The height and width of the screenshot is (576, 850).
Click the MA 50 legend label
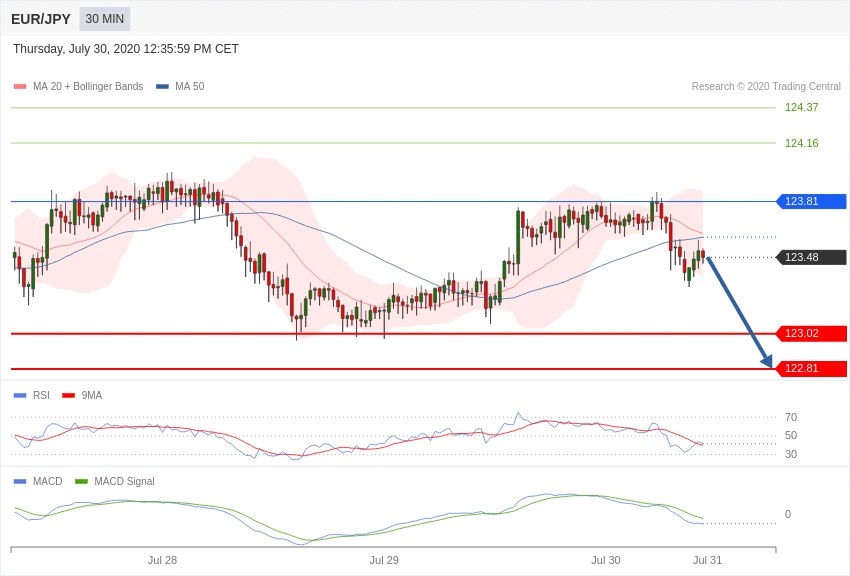click(x=190, y=86)
